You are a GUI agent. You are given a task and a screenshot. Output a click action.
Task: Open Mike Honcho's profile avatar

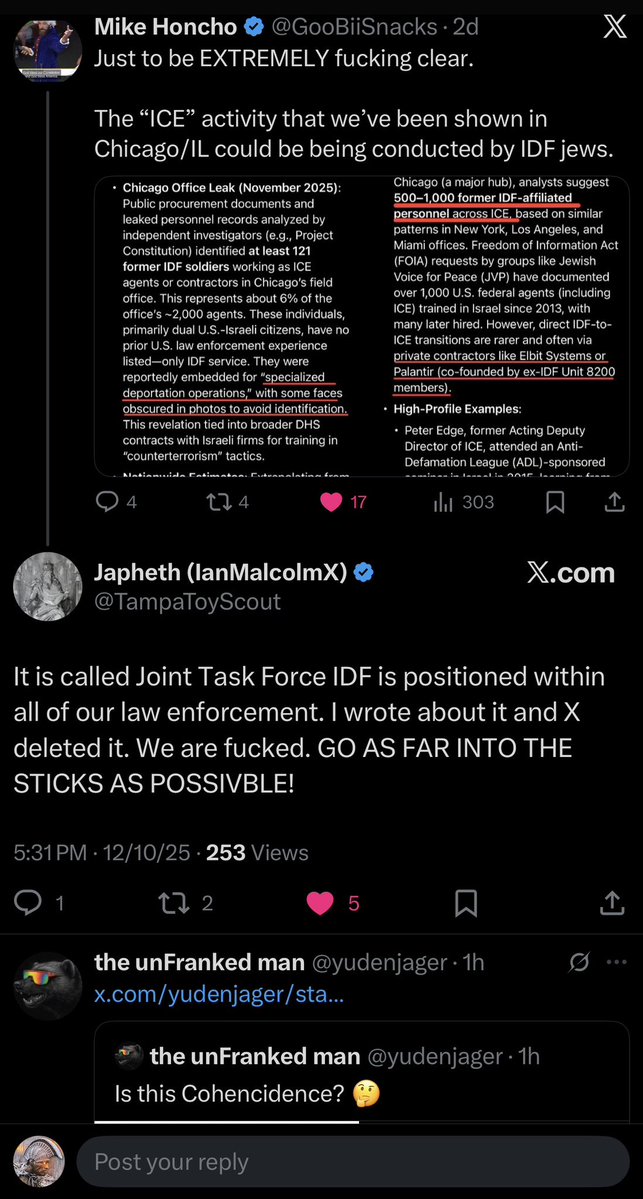[x=48, y=48]
